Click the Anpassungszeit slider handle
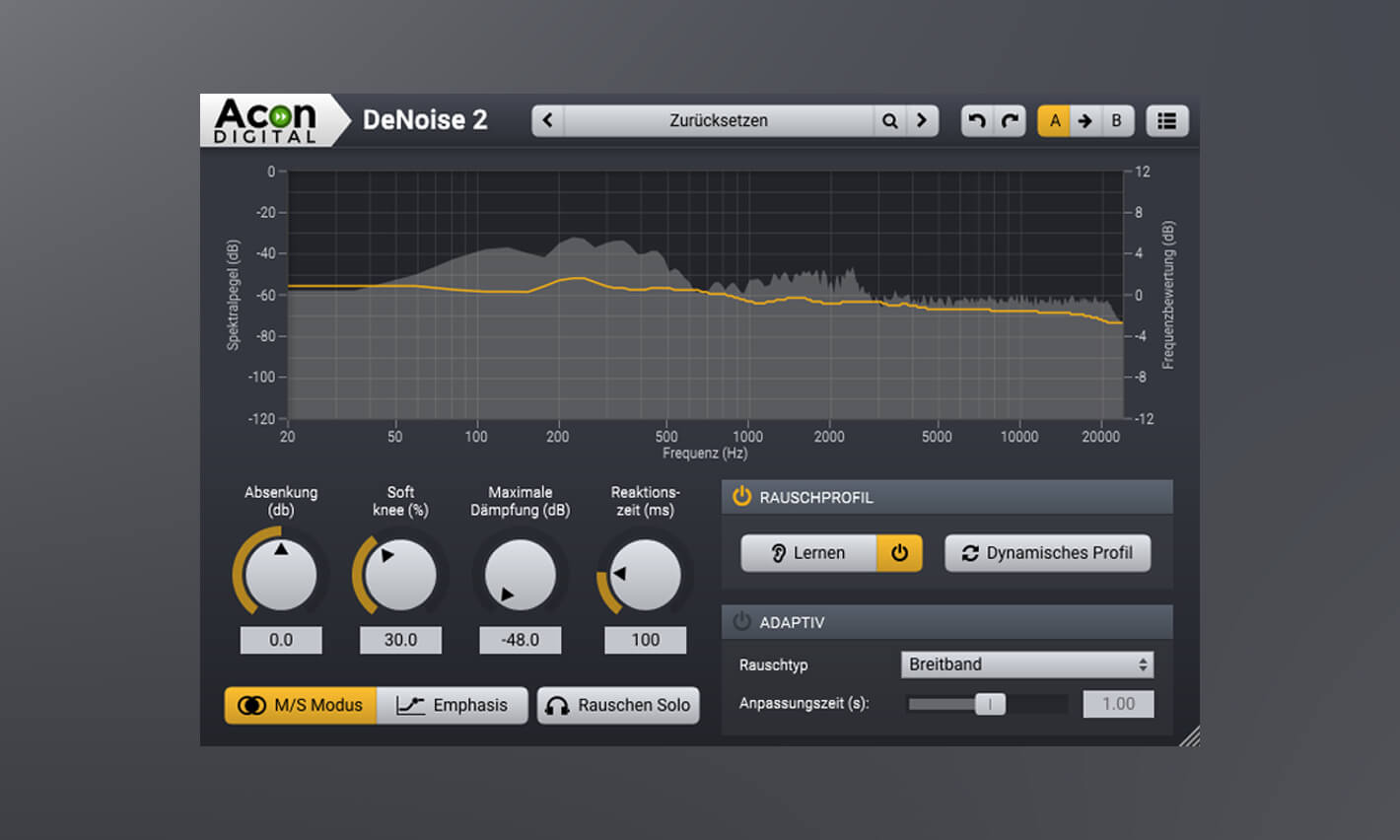1400x840 pixels. pos(990,704)
